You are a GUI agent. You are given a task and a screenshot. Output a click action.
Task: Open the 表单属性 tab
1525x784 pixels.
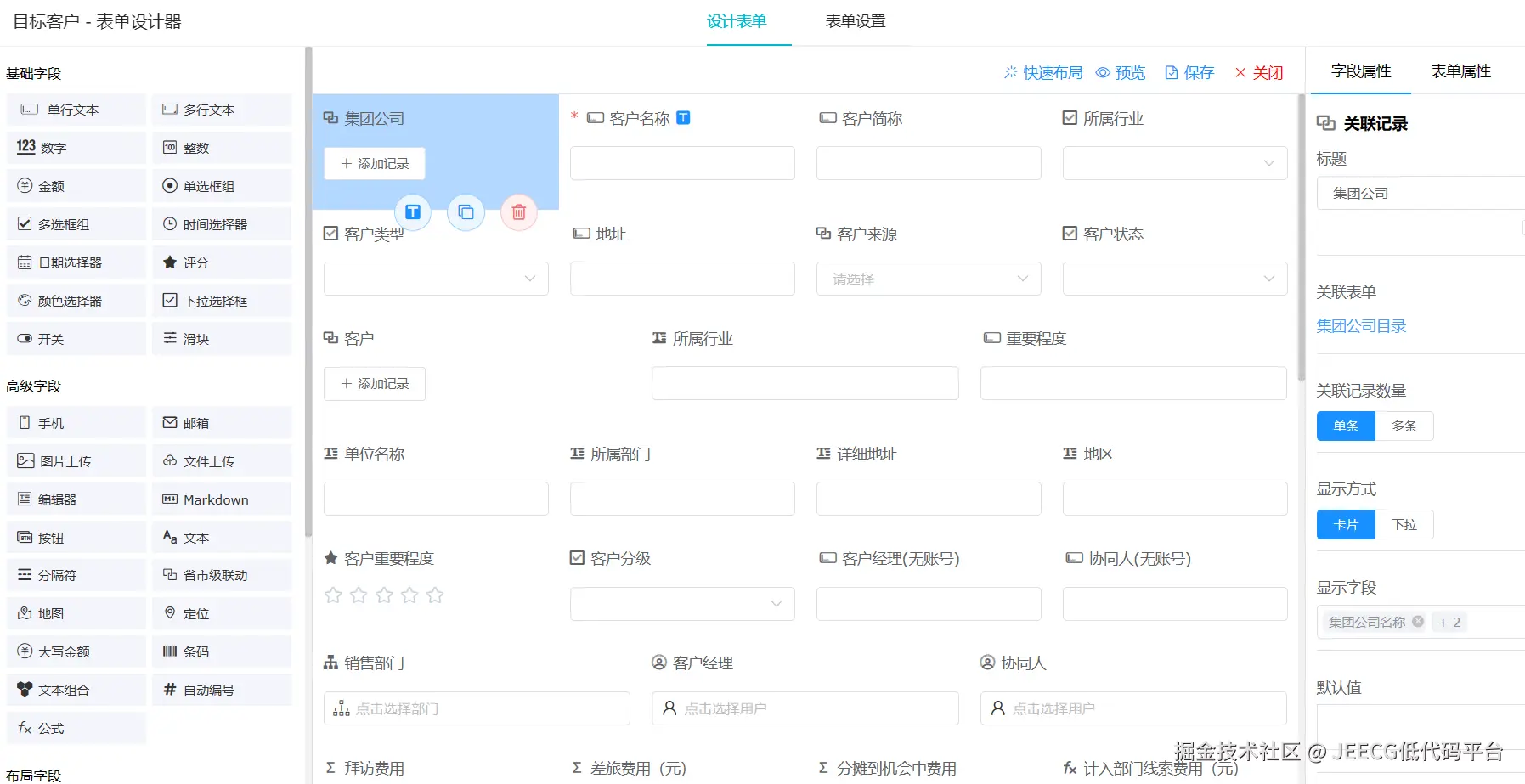(x=1460, y=71)
